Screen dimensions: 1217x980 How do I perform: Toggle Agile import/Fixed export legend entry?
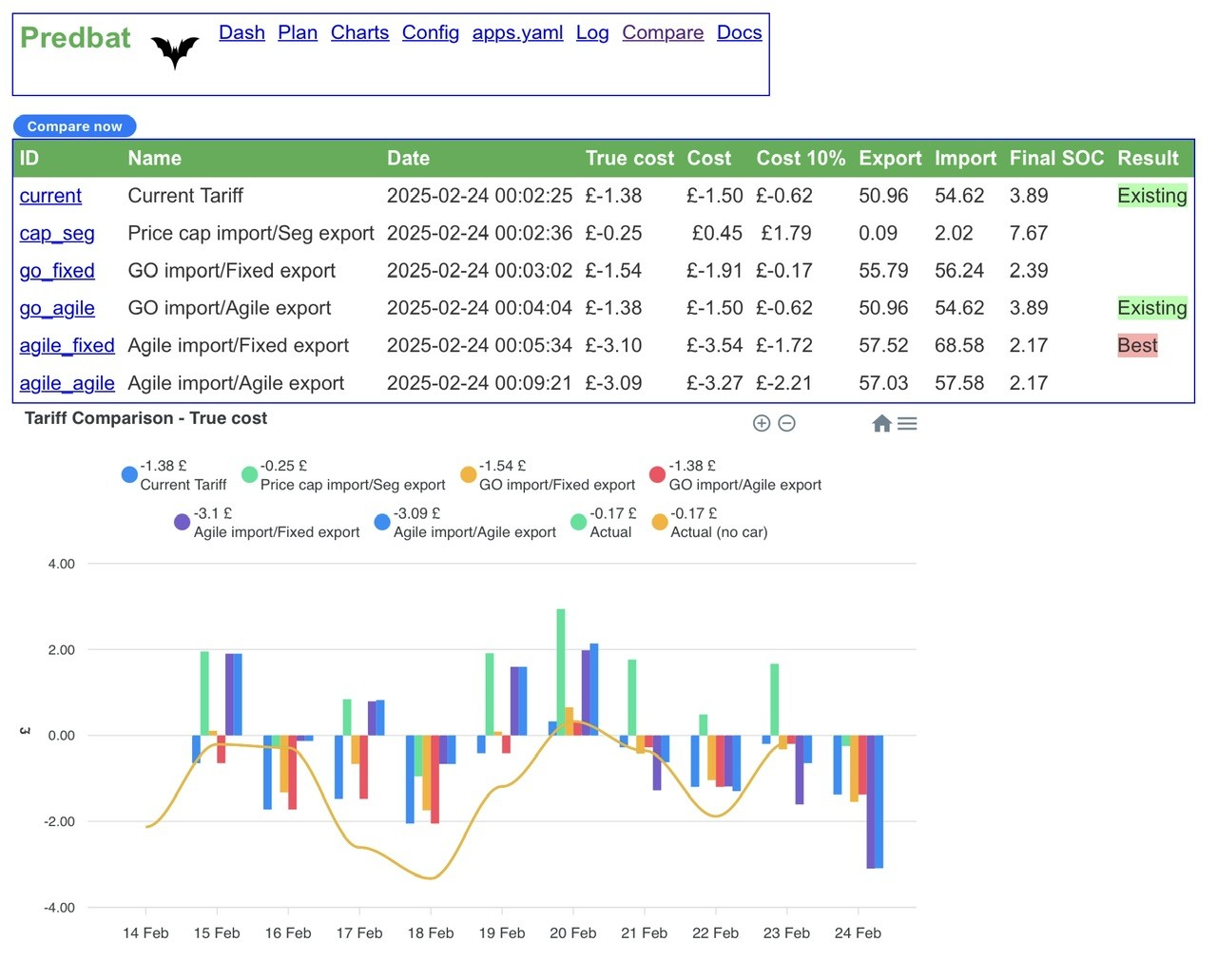tap(267, 523)
